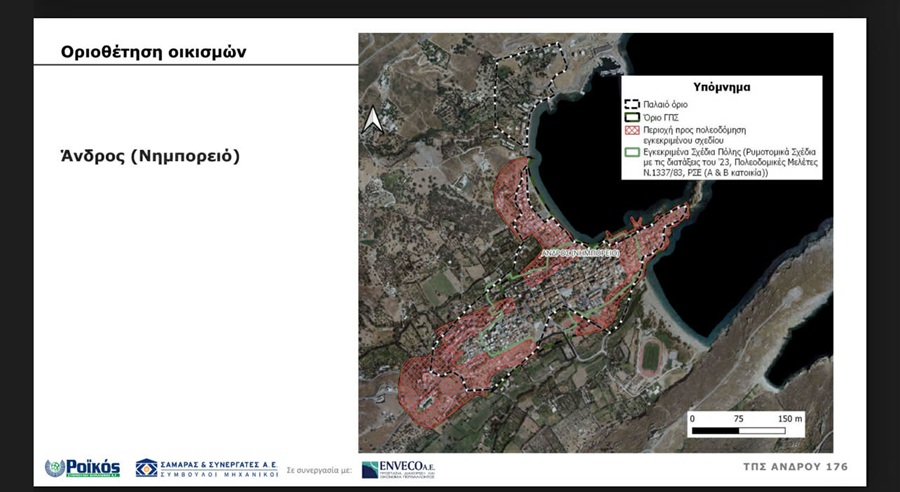The image size is (900, 492).
Task: Click the Άνδρος (Νημπορειό) subtitle text
Action: tap(151, 157)
